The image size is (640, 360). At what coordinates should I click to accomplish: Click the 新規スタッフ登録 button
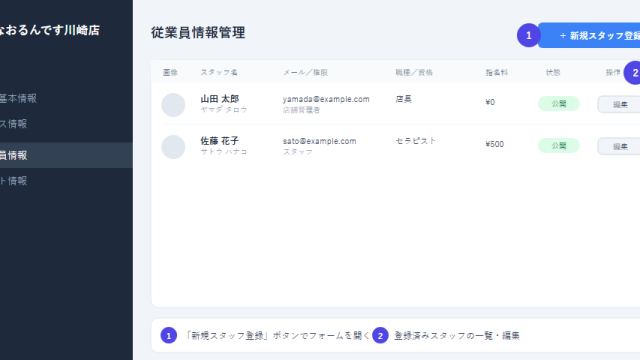click(589, 36)
